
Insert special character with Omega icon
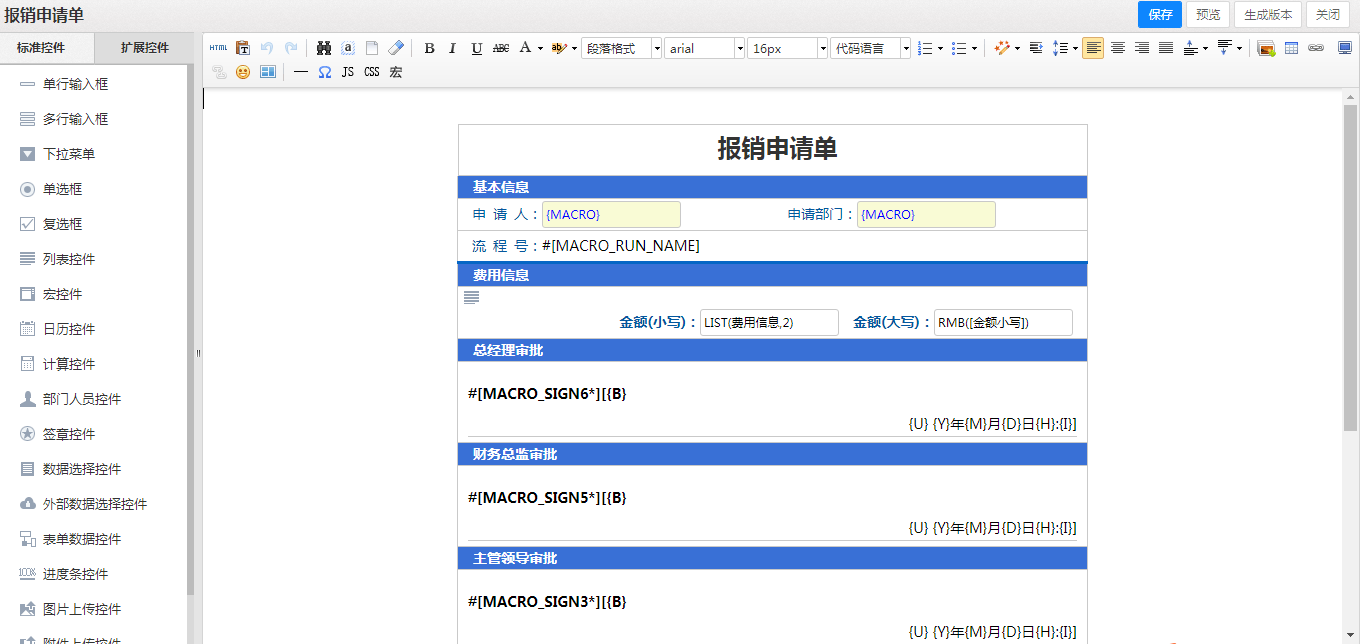pyautogui.click(x=325, y=72)
